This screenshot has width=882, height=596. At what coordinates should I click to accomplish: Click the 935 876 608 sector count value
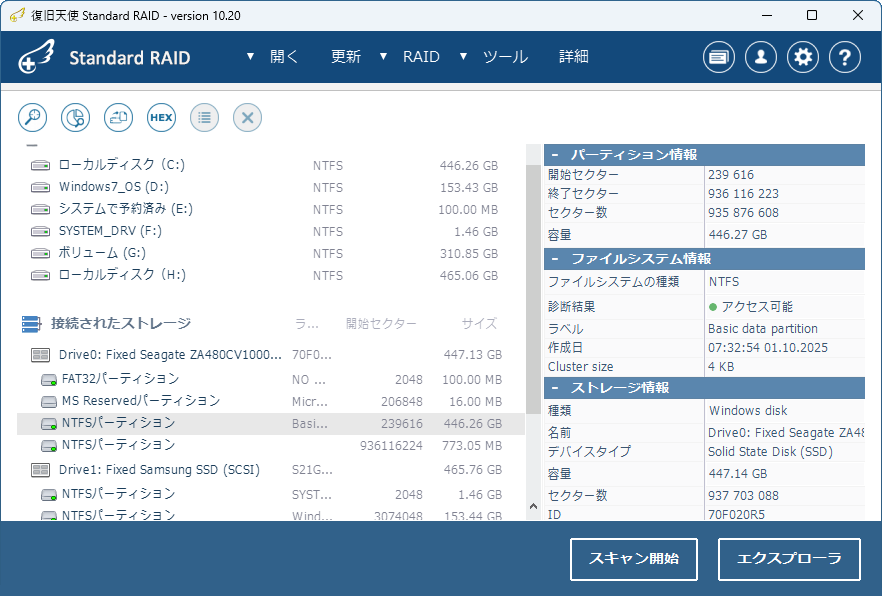(x=743, y=213)
